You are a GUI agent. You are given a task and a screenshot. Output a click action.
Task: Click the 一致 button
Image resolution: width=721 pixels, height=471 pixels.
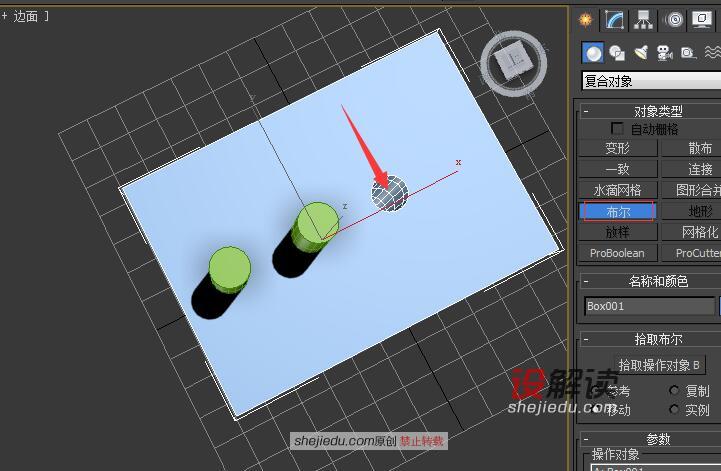[x=618, y=169]
